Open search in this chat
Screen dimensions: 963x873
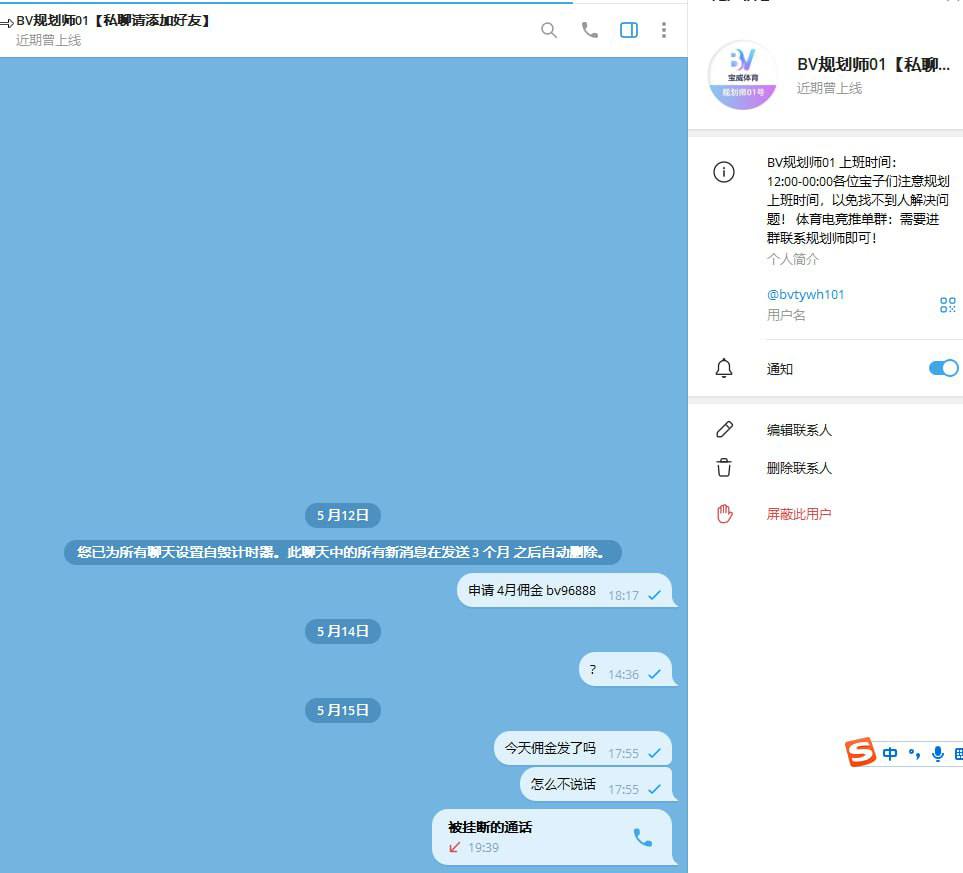point(549,30)
